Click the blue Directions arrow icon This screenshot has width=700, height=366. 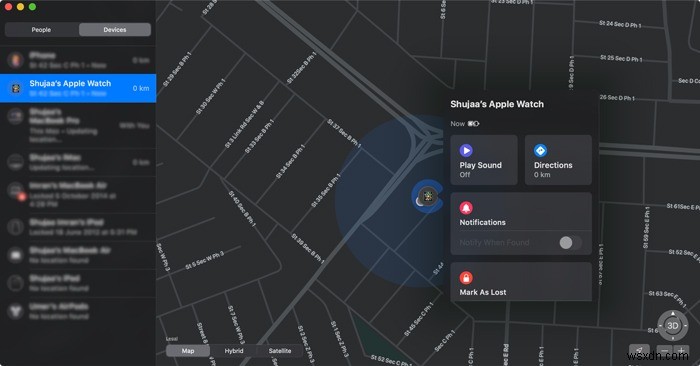tap(540, 150)
